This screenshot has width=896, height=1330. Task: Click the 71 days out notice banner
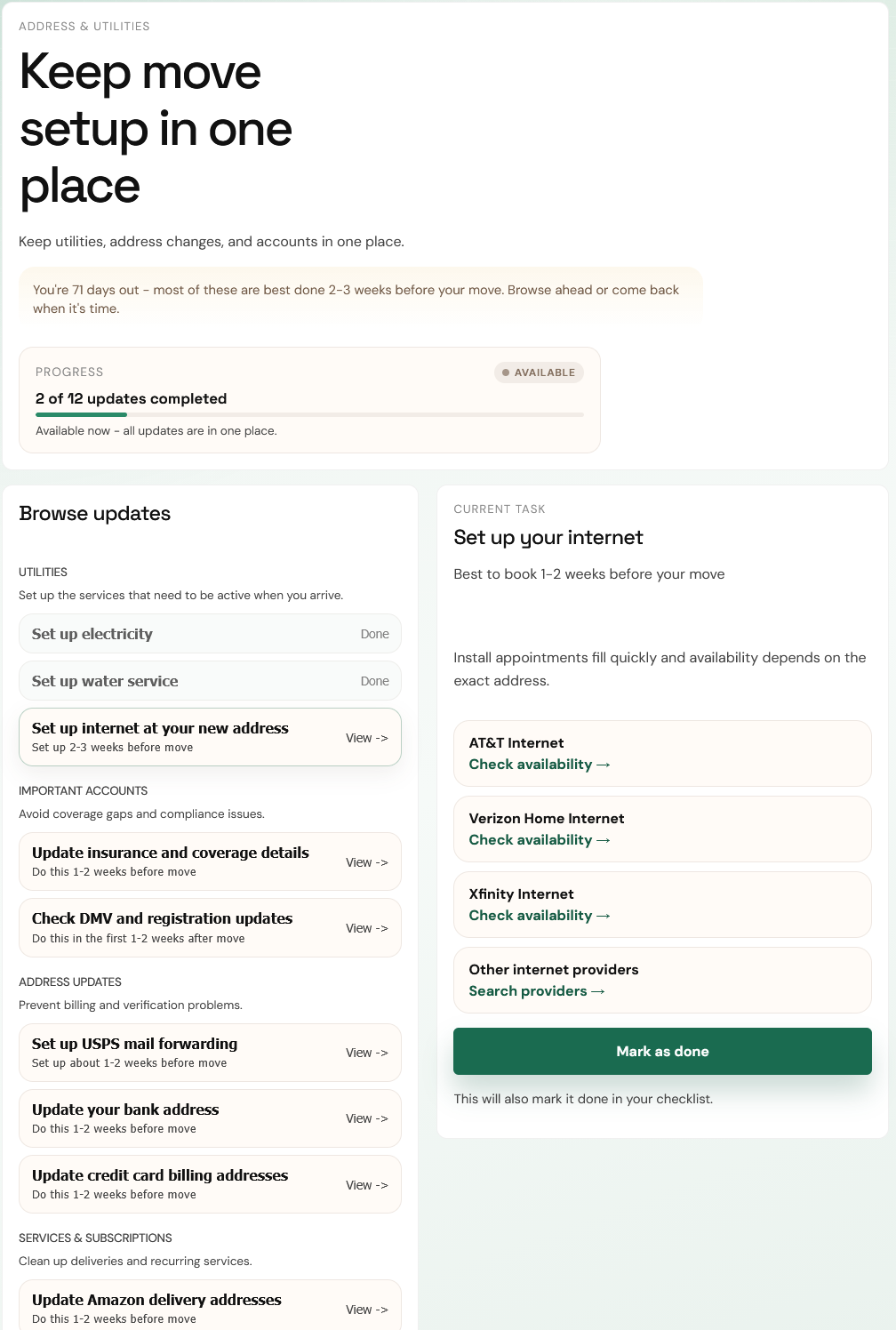tap(360, 299)
